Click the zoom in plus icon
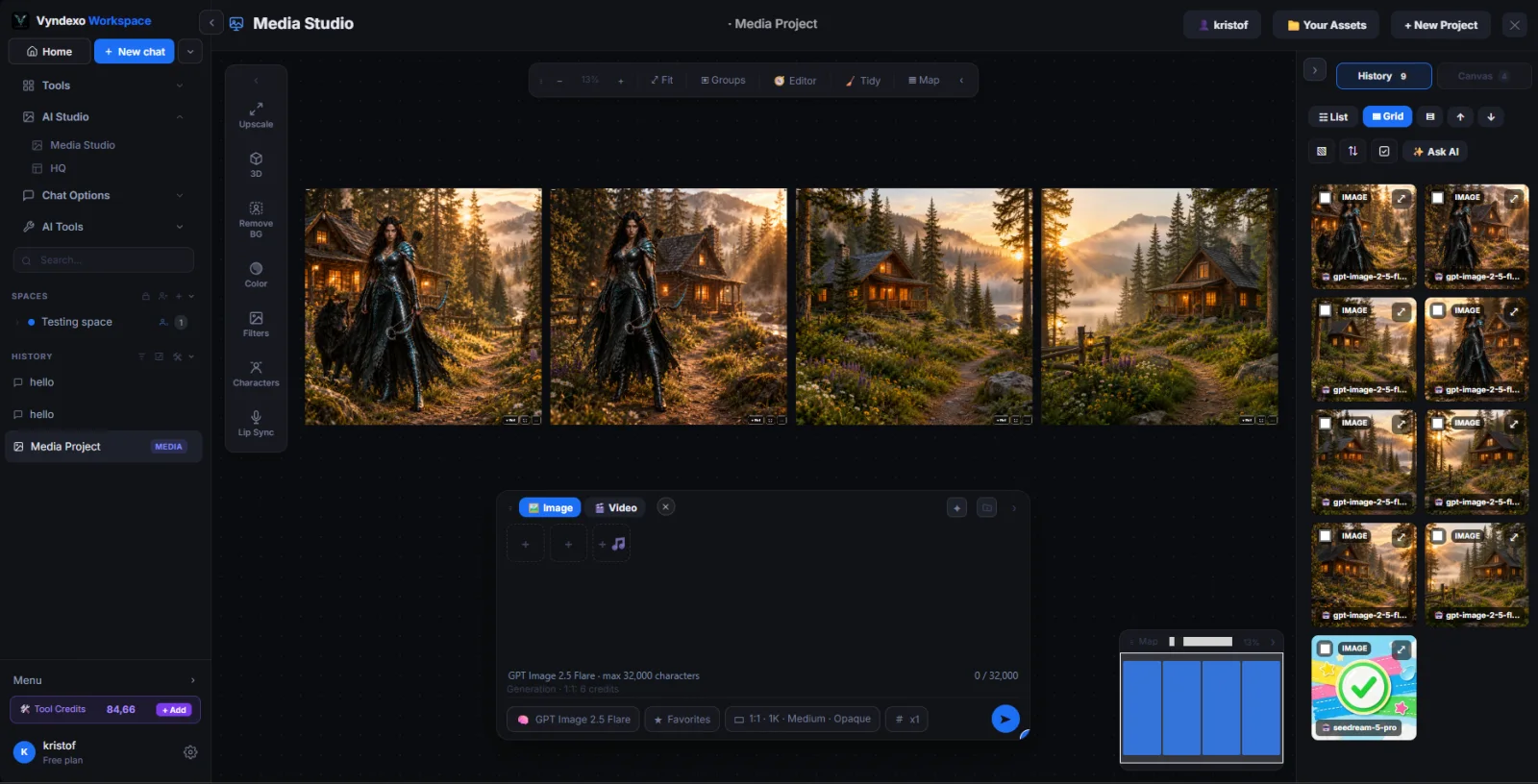The width and height of the screenshot is (1538, 784). coord(621,81)
